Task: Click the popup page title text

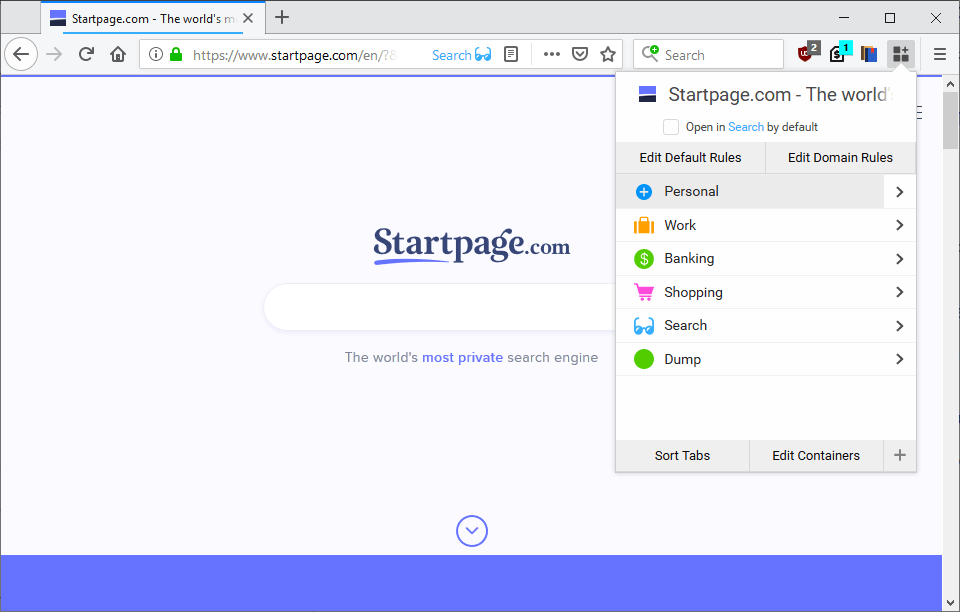Action: 780,95
